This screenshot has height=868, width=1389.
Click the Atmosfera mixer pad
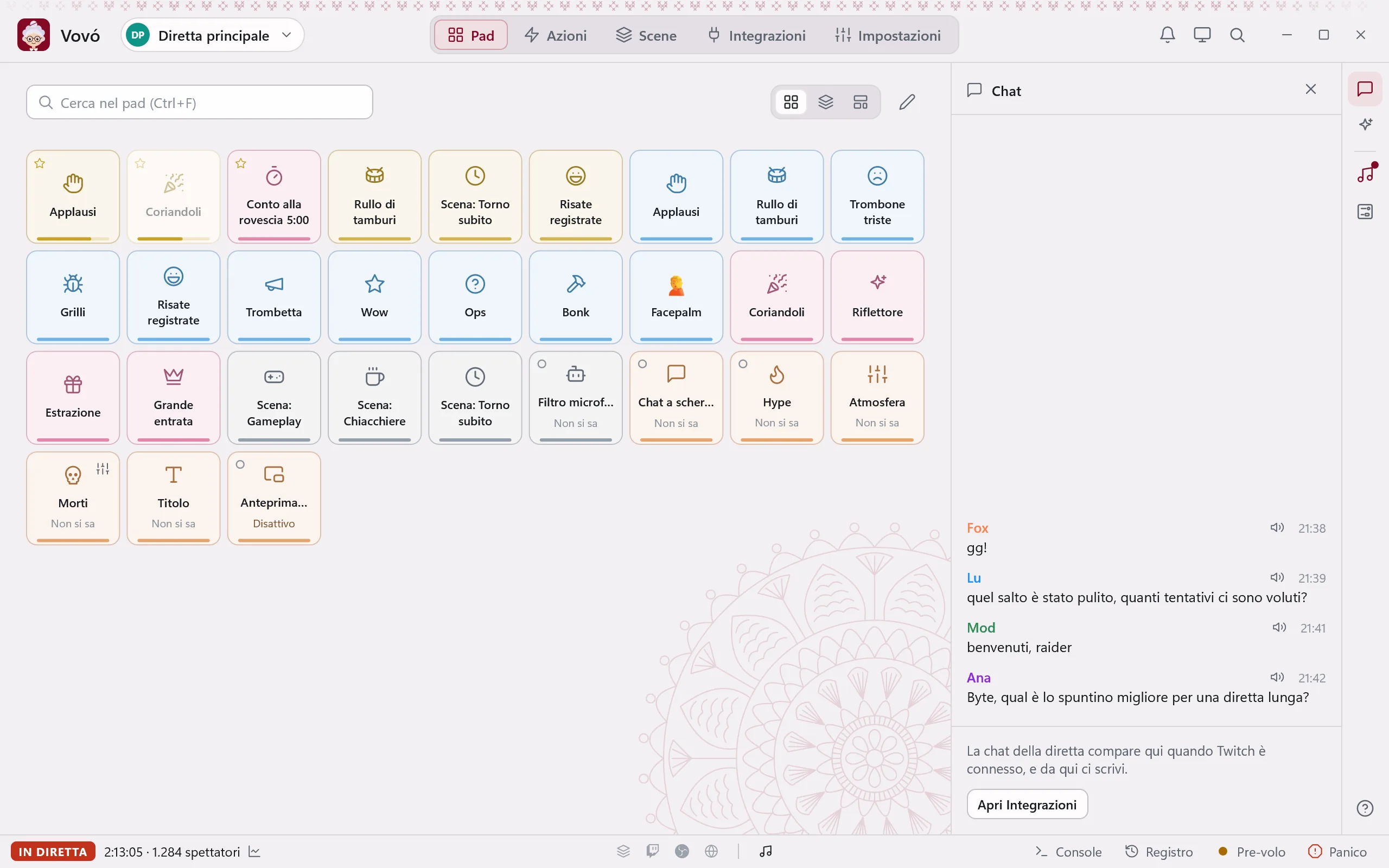click(x=877, y=398)
